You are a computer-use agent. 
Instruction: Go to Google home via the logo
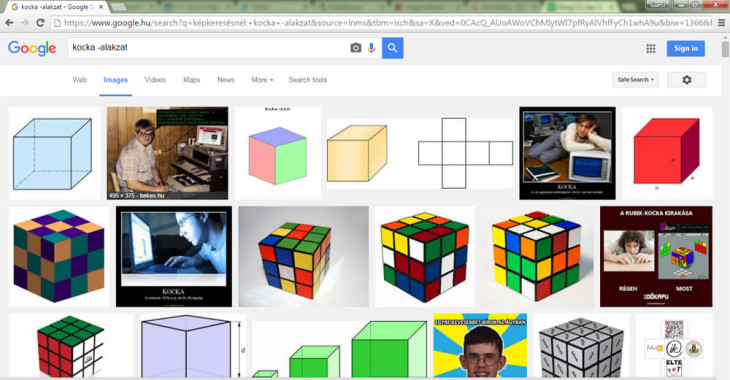(x=32, y=48)
